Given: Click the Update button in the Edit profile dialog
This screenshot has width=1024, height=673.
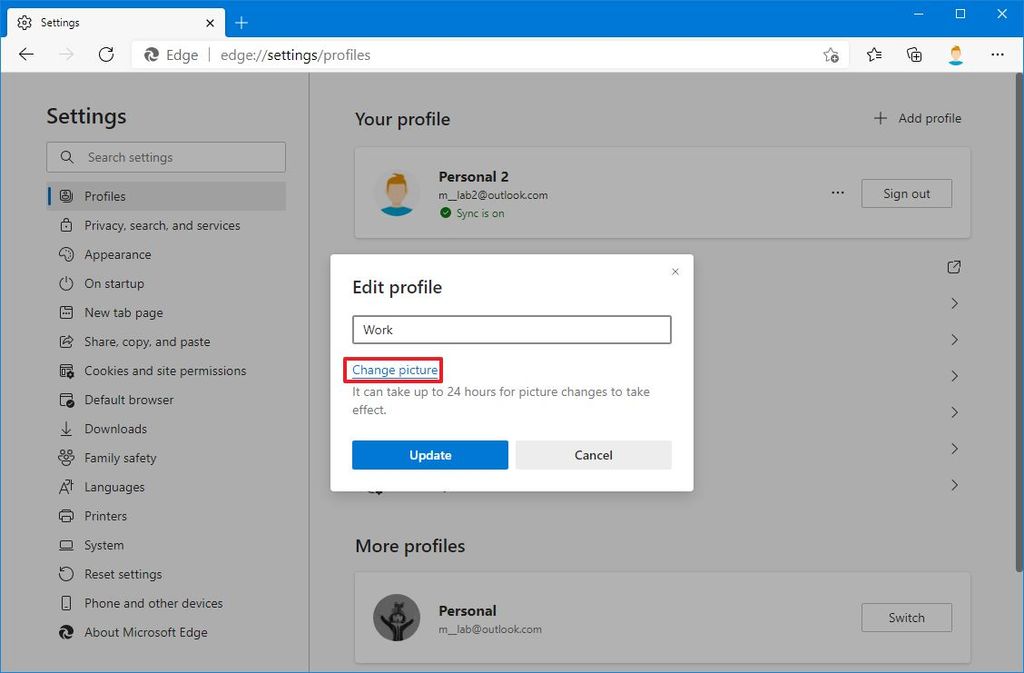Looking at the screenshot, I should pos(430,454).
